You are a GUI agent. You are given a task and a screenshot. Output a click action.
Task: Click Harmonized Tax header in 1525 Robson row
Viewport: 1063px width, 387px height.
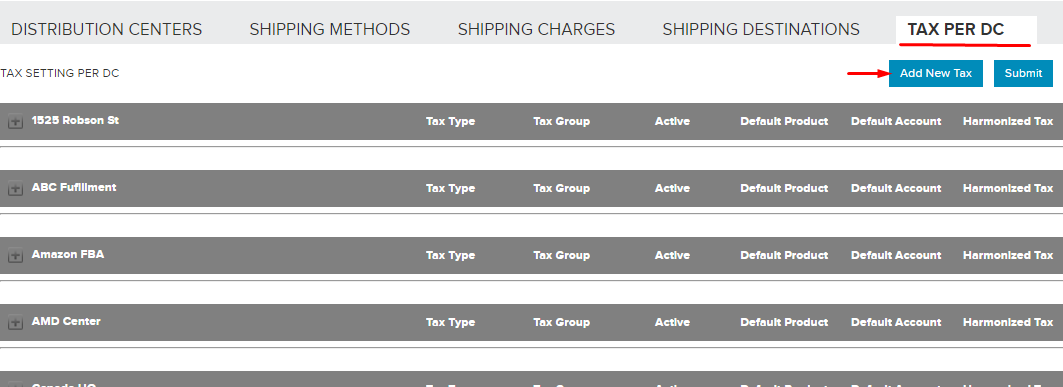tap(1008, 121)
